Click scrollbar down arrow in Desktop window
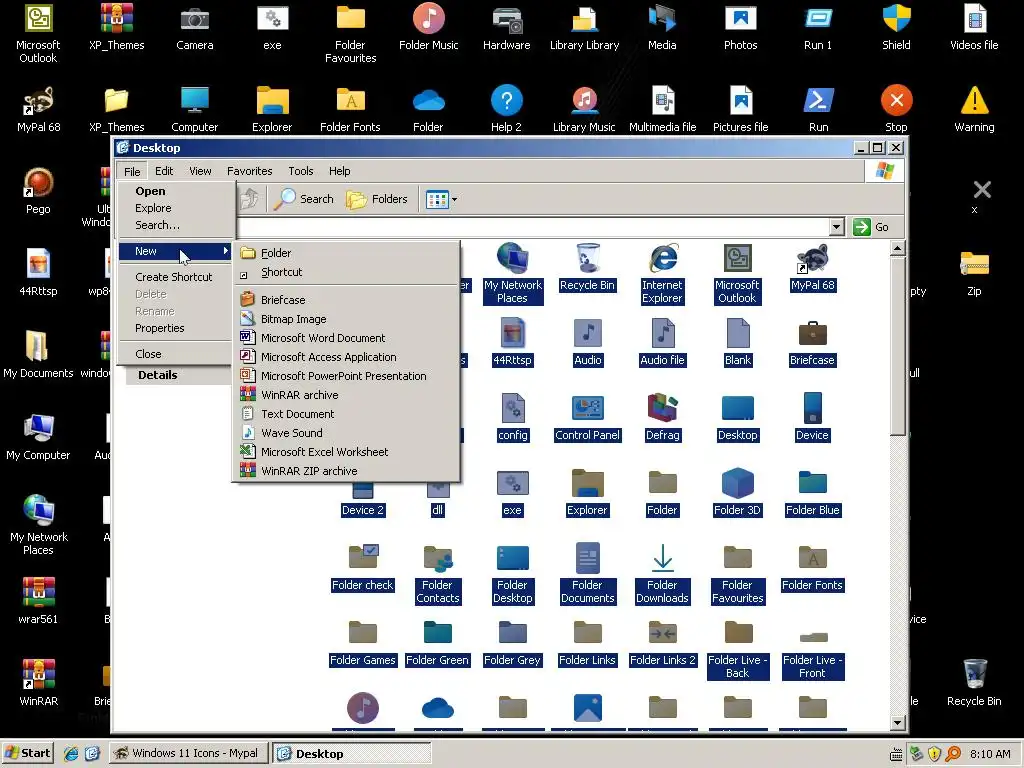Viewport: 1024px width, 768px height. coord(897,722)
